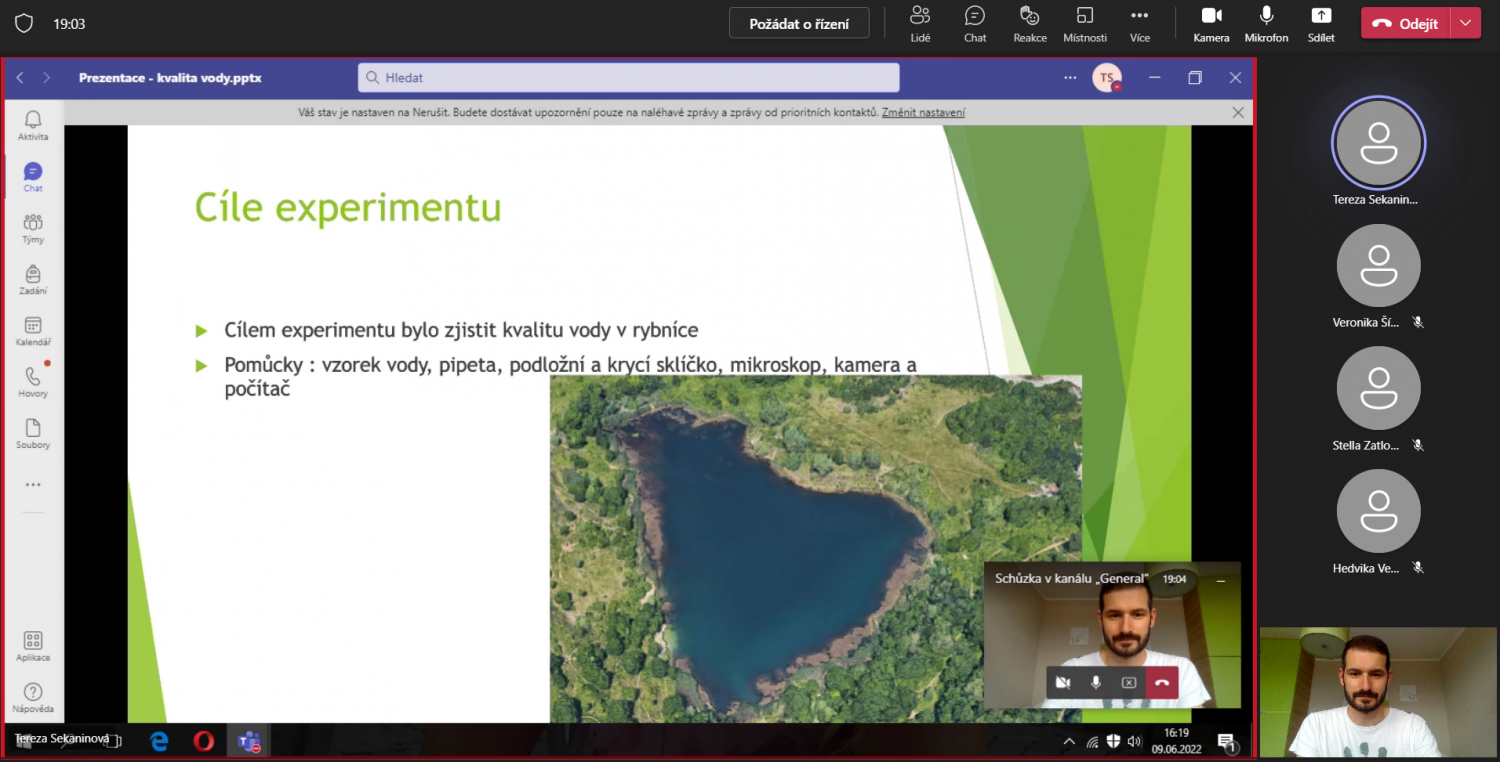Open the Lidé participants panel
The image size is (1500, 762).
(920, 23)
